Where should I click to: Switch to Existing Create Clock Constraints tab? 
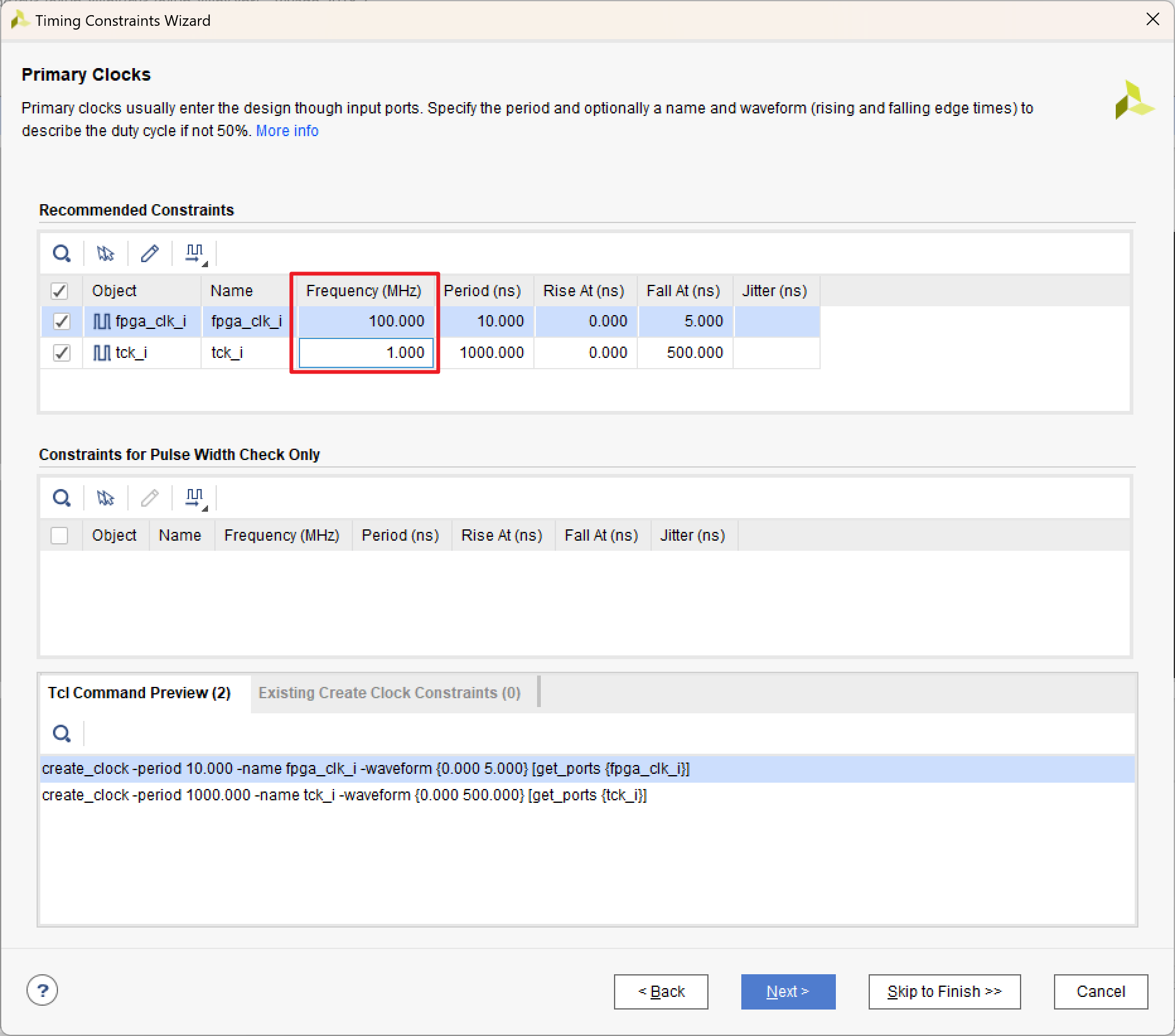[x=389, y=693]
